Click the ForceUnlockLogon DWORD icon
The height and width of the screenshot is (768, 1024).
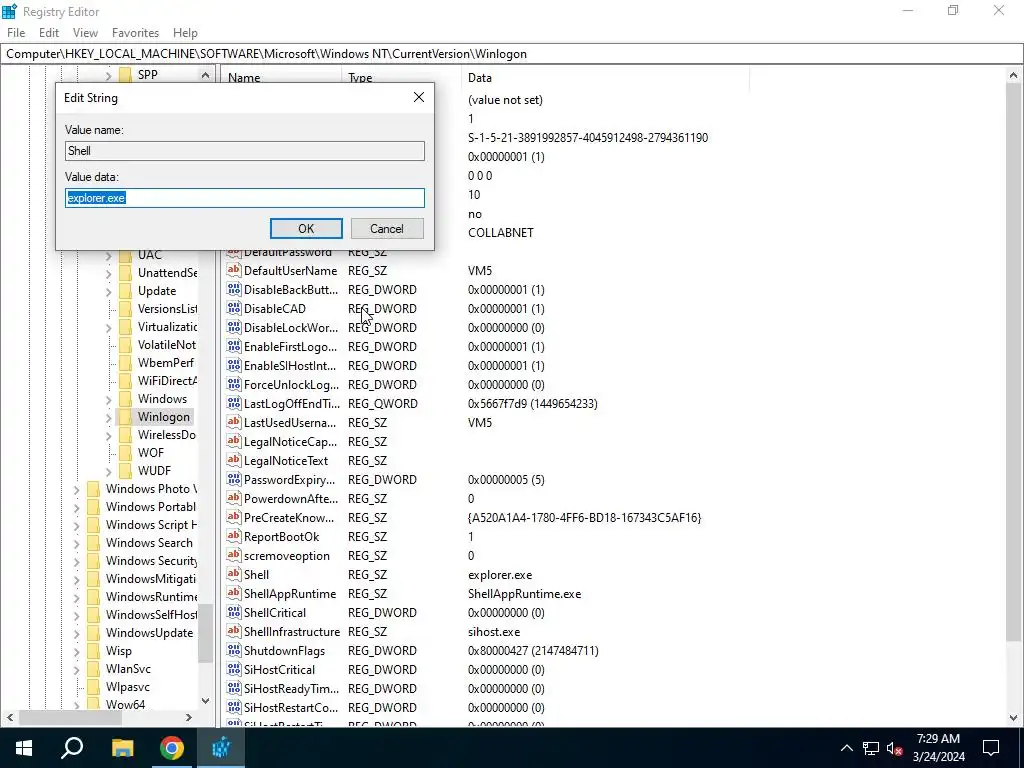click(234, 384)
